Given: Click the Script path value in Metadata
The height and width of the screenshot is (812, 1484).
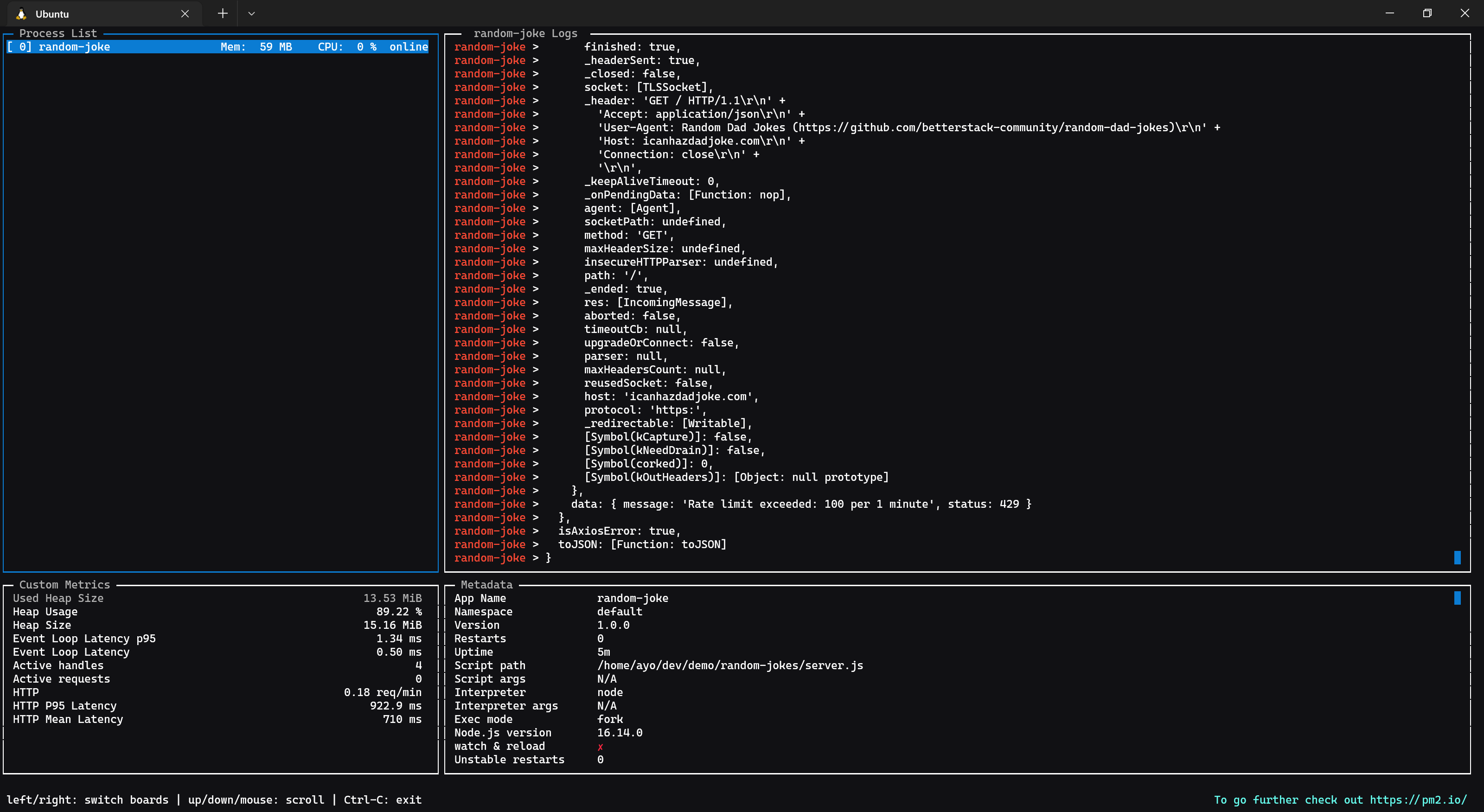Looking at the screenshot, I should pyautogui.click(x=729, y=665).
